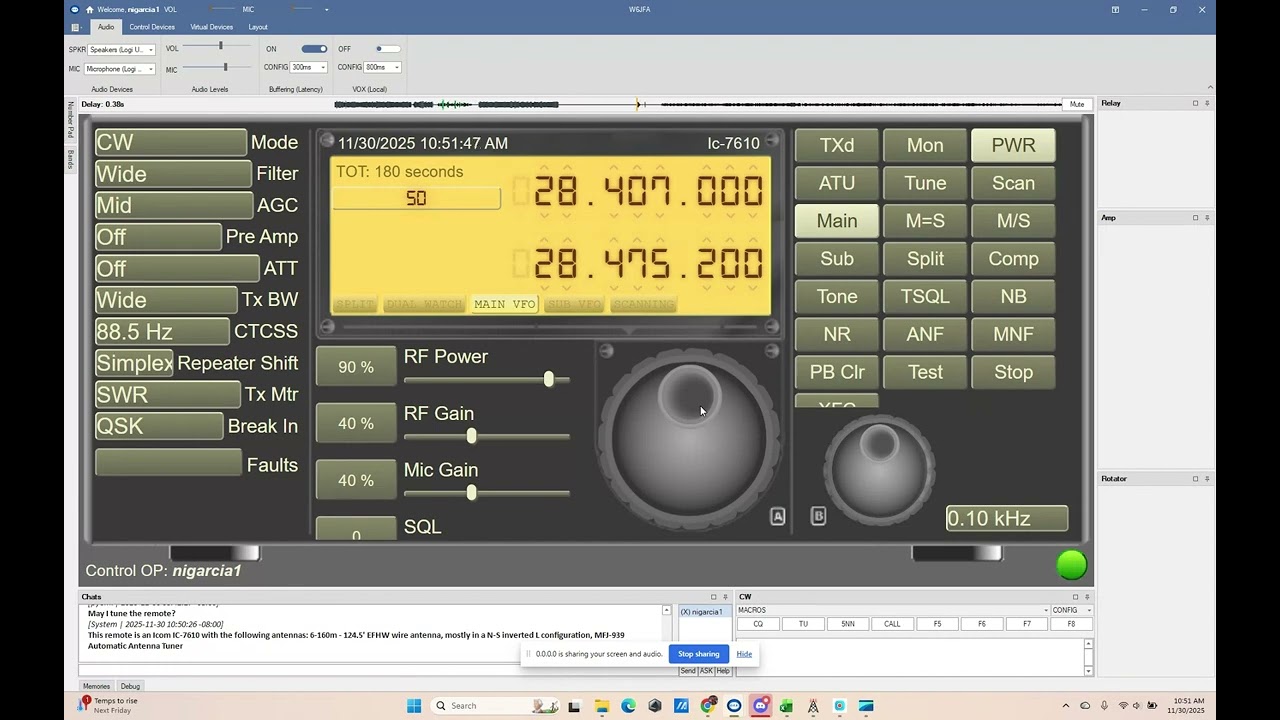The image size is (1280, 720).
Task: Click Stop sharing button
Action: (x=699, y=654)
